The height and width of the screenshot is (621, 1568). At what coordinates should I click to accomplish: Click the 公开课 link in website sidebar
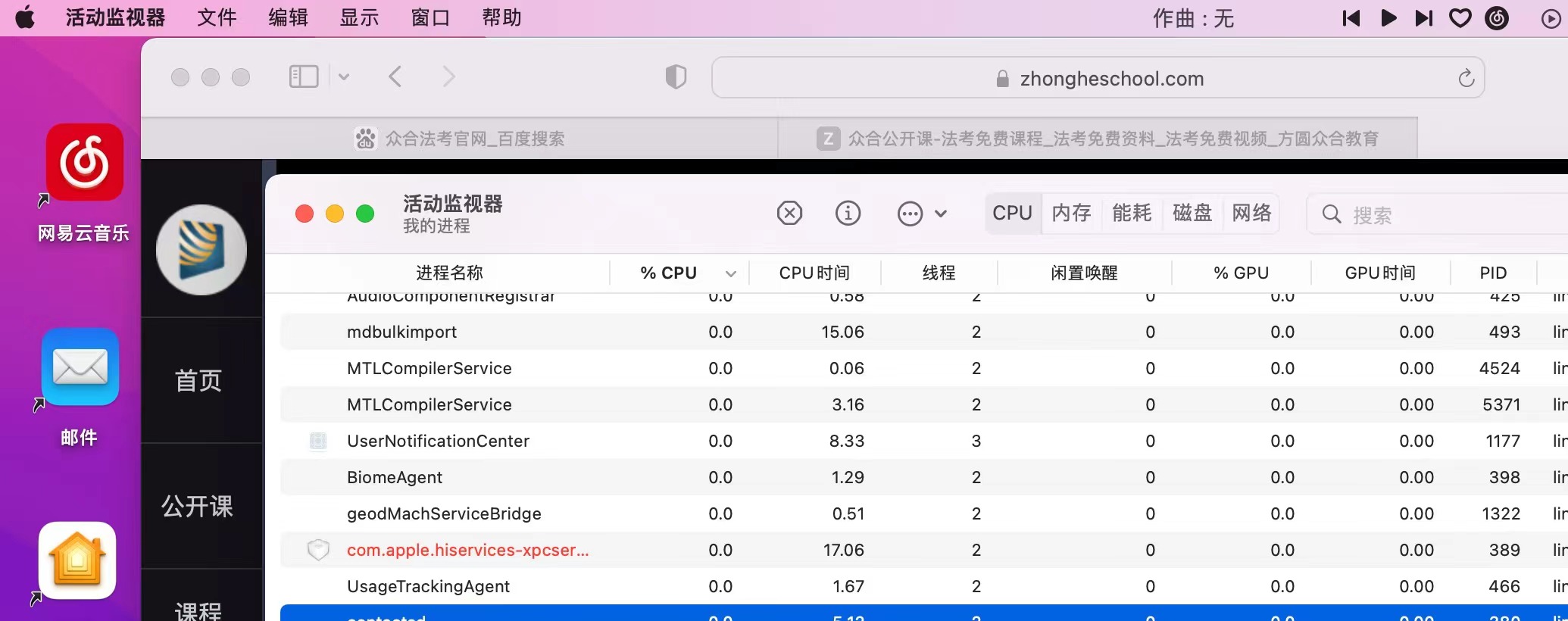pos(198,506)
